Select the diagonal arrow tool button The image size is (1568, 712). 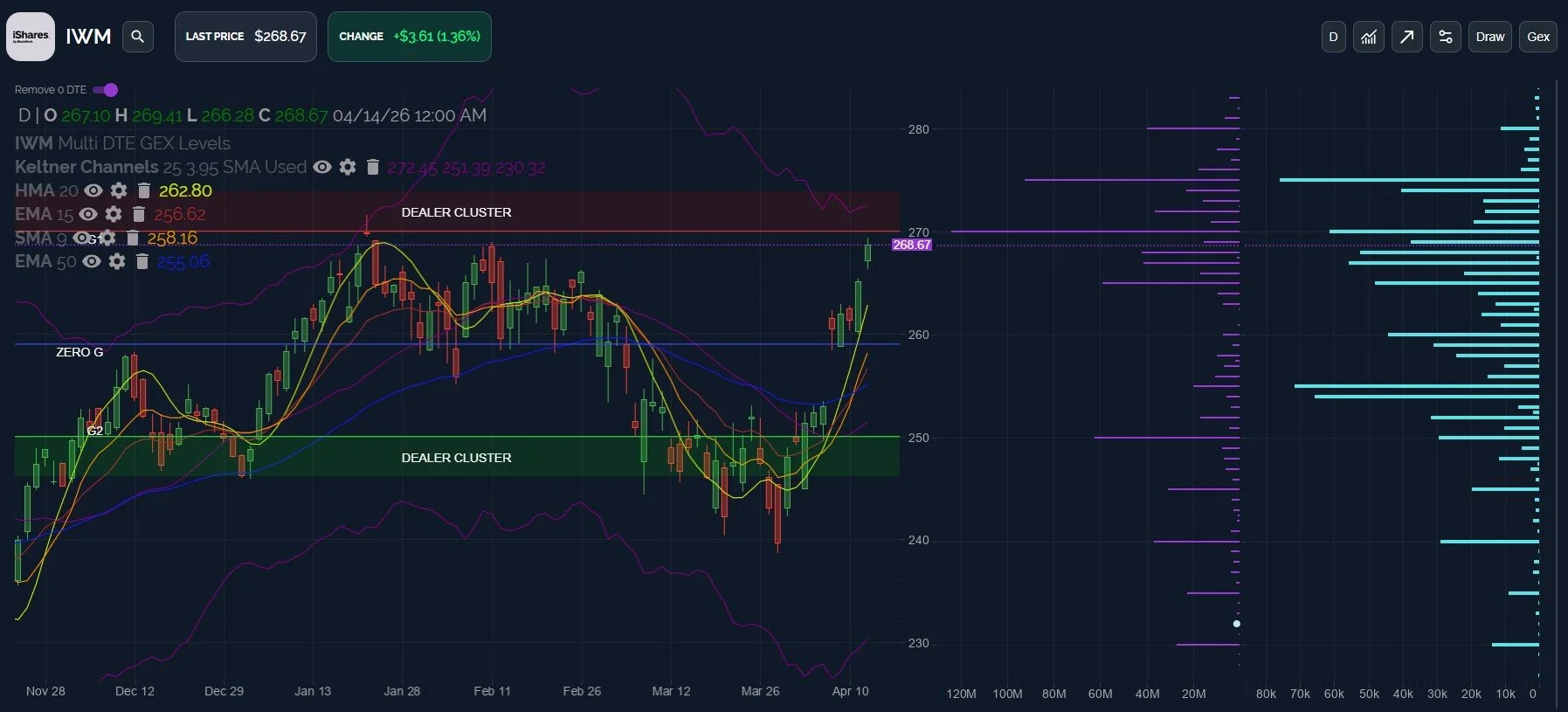pos(1406,37)
